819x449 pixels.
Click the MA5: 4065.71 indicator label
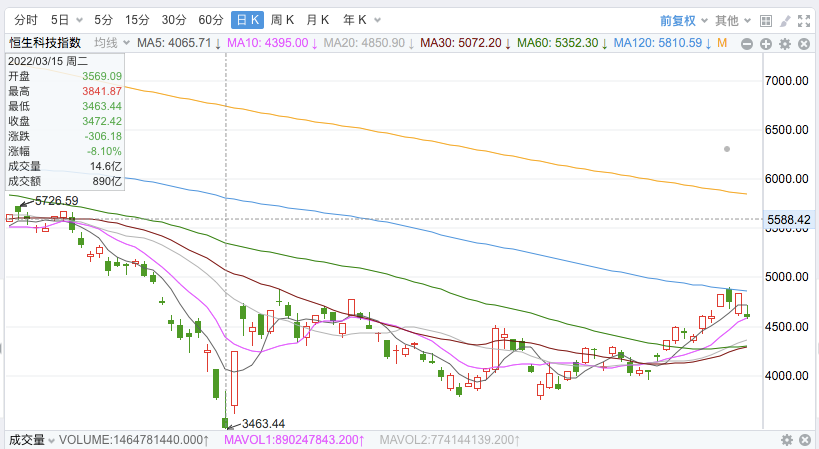pyautogui.click(x=179, y=43)
